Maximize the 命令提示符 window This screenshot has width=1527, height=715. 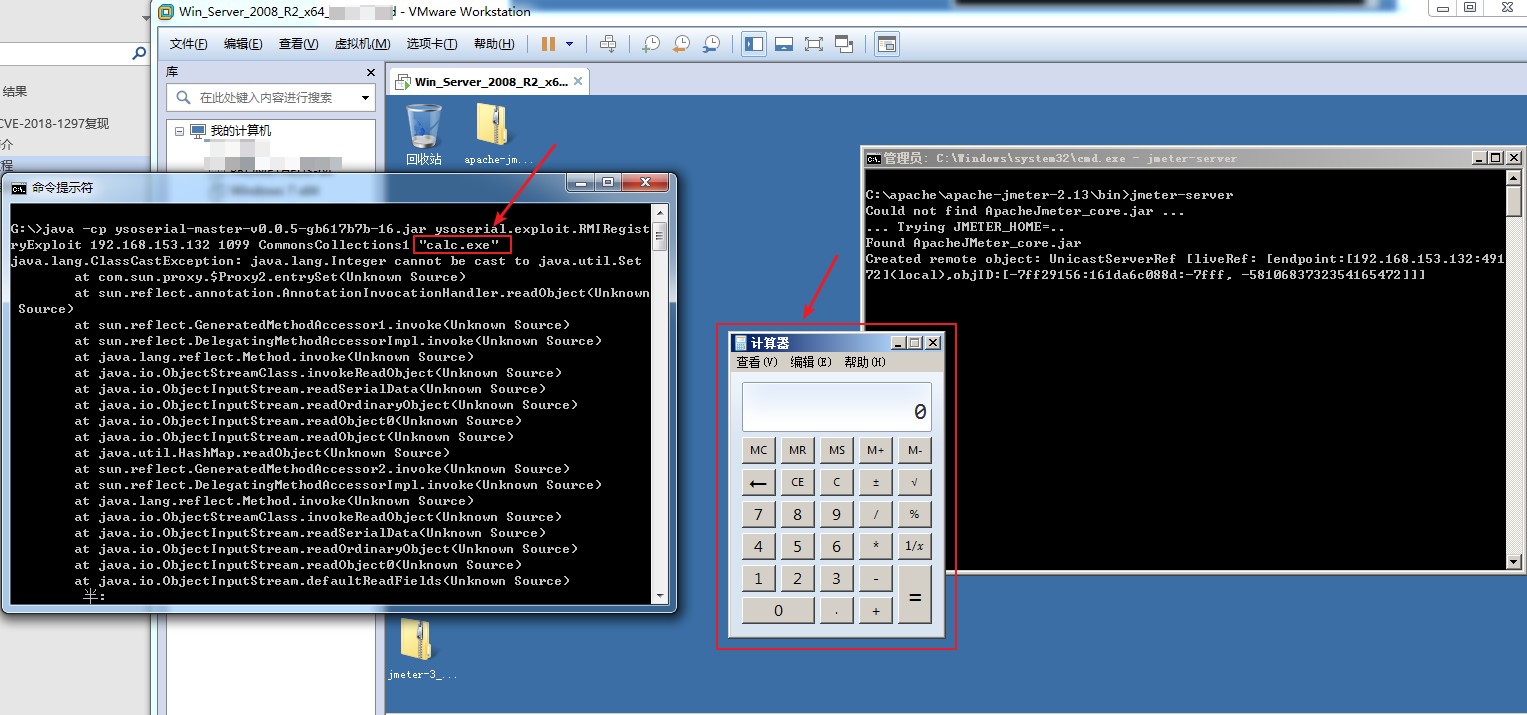(x=608, y=182)
